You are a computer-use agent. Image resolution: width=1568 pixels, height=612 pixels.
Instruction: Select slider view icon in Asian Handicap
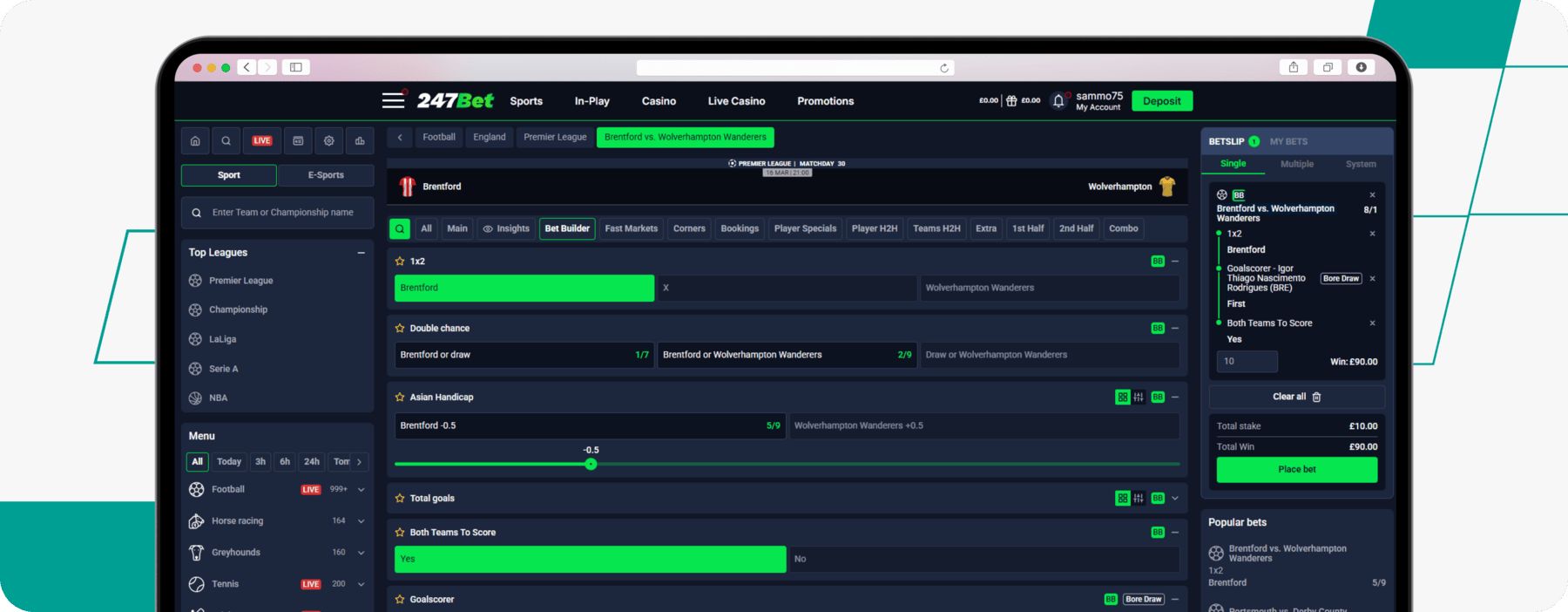[1139, 398]
